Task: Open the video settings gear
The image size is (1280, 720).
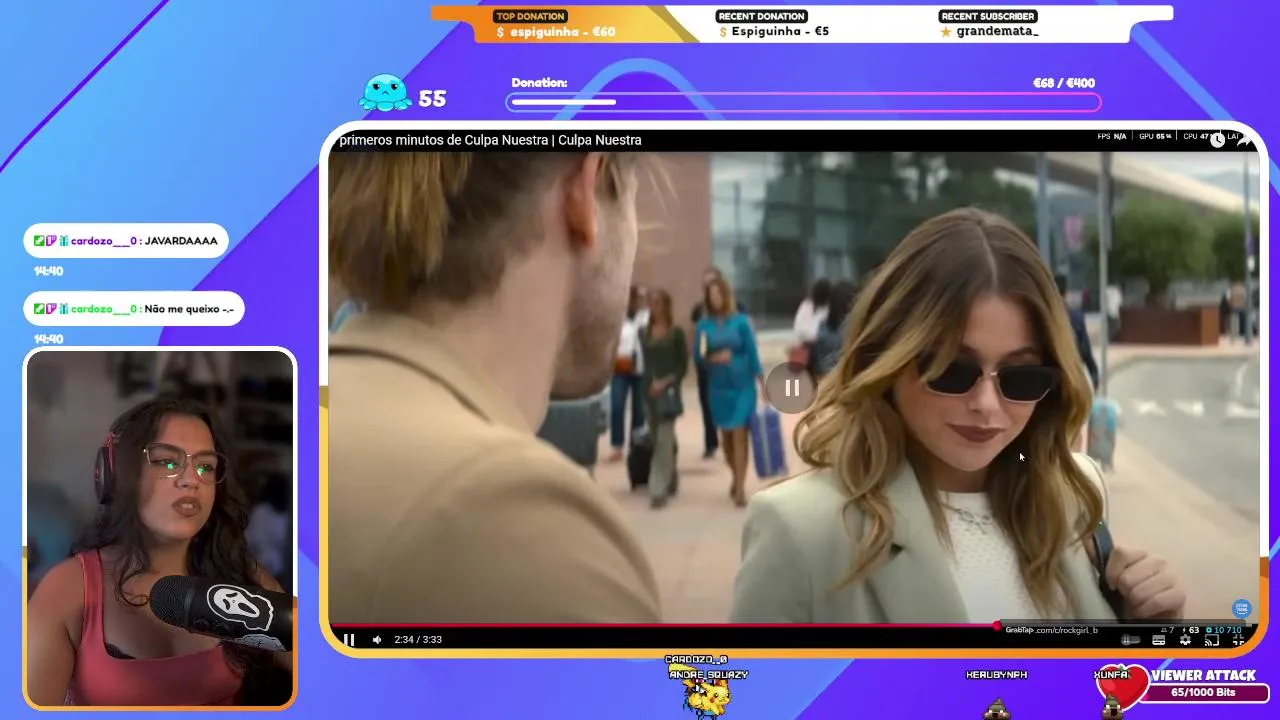Action: click(x=1185, y=640)
